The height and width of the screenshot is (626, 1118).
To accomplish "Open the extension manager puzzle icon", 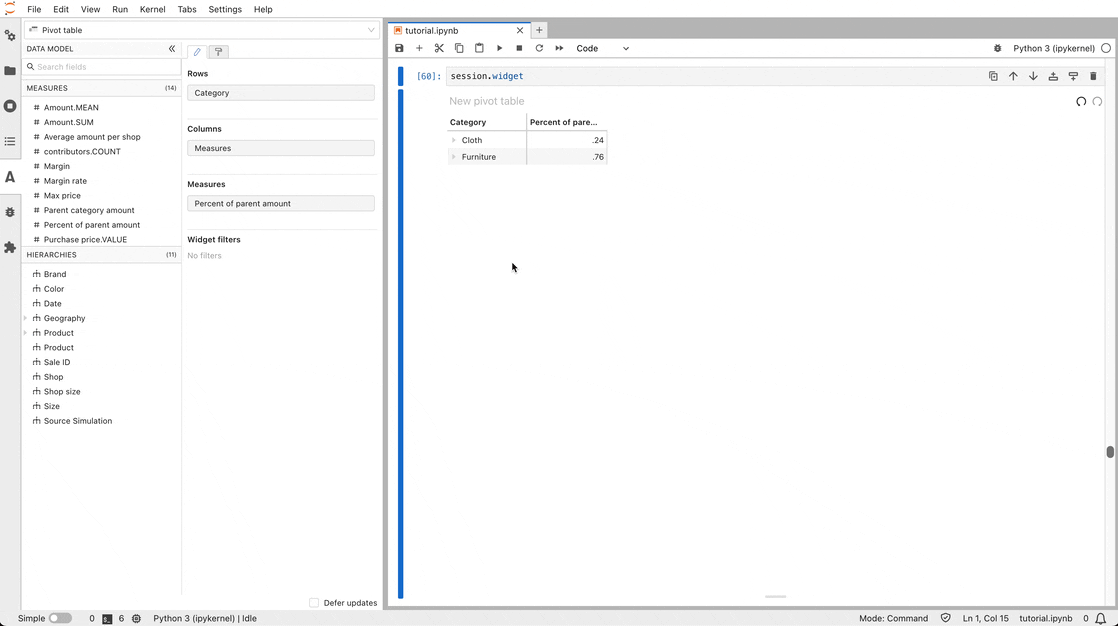I will click(10, 247).
